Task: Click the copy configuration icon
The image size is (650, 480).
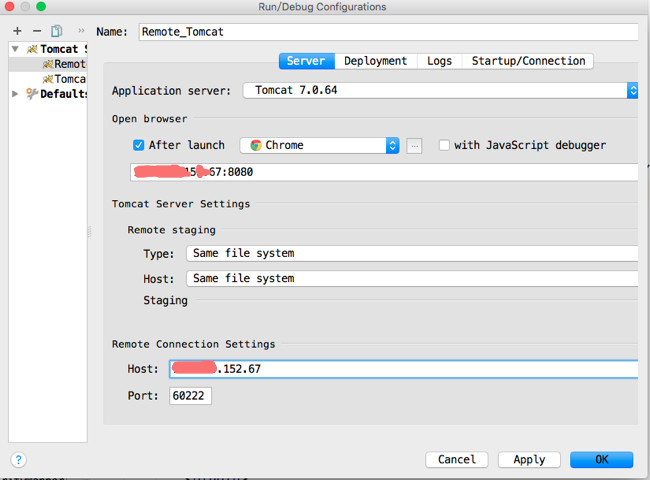Action: [57, 31]
